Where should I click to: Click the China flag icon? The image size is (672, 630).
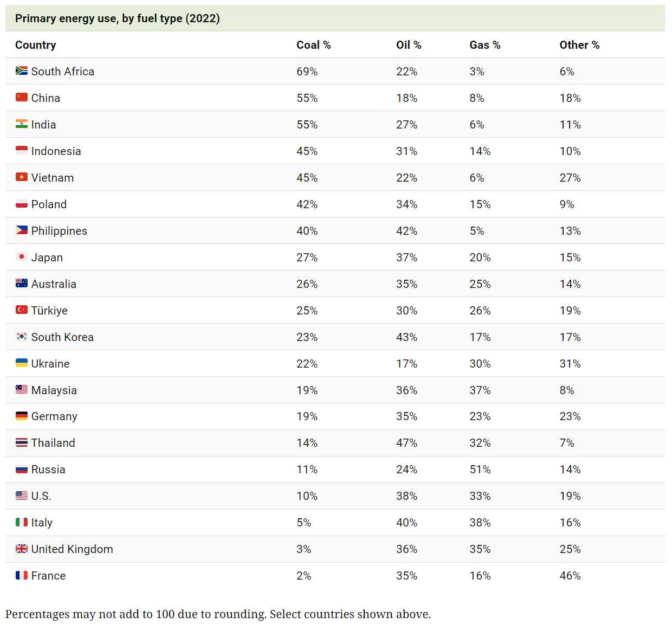click(x=21, y=97)
